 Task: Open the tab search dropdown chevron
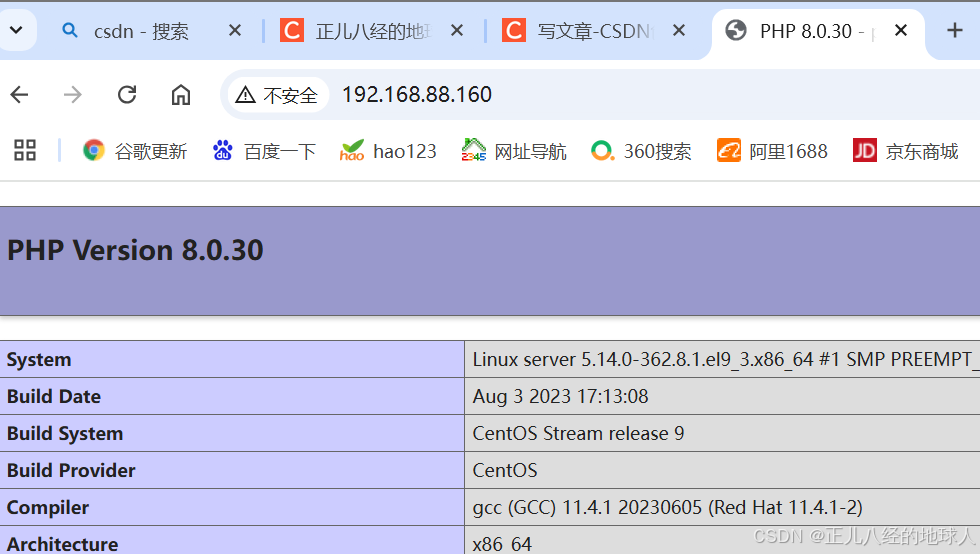(x=16, y=30)
